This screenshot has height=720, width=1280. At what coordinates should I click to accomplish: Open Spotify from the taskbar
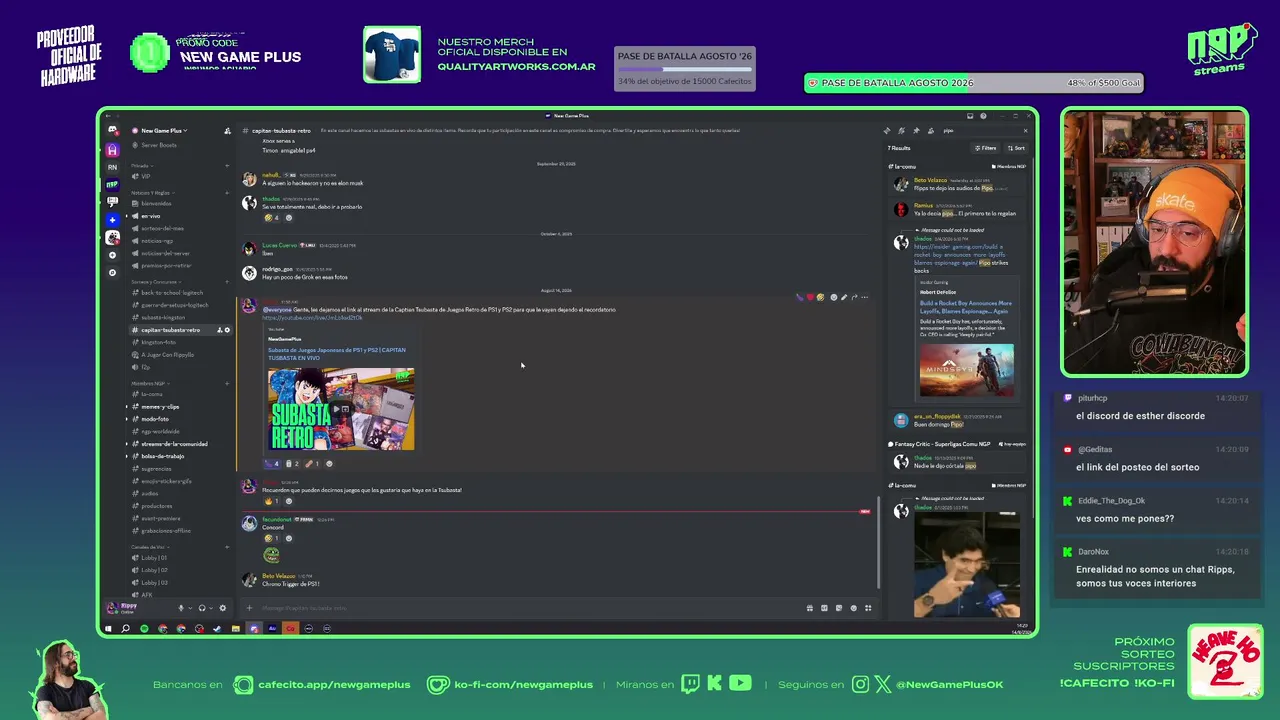144,629
